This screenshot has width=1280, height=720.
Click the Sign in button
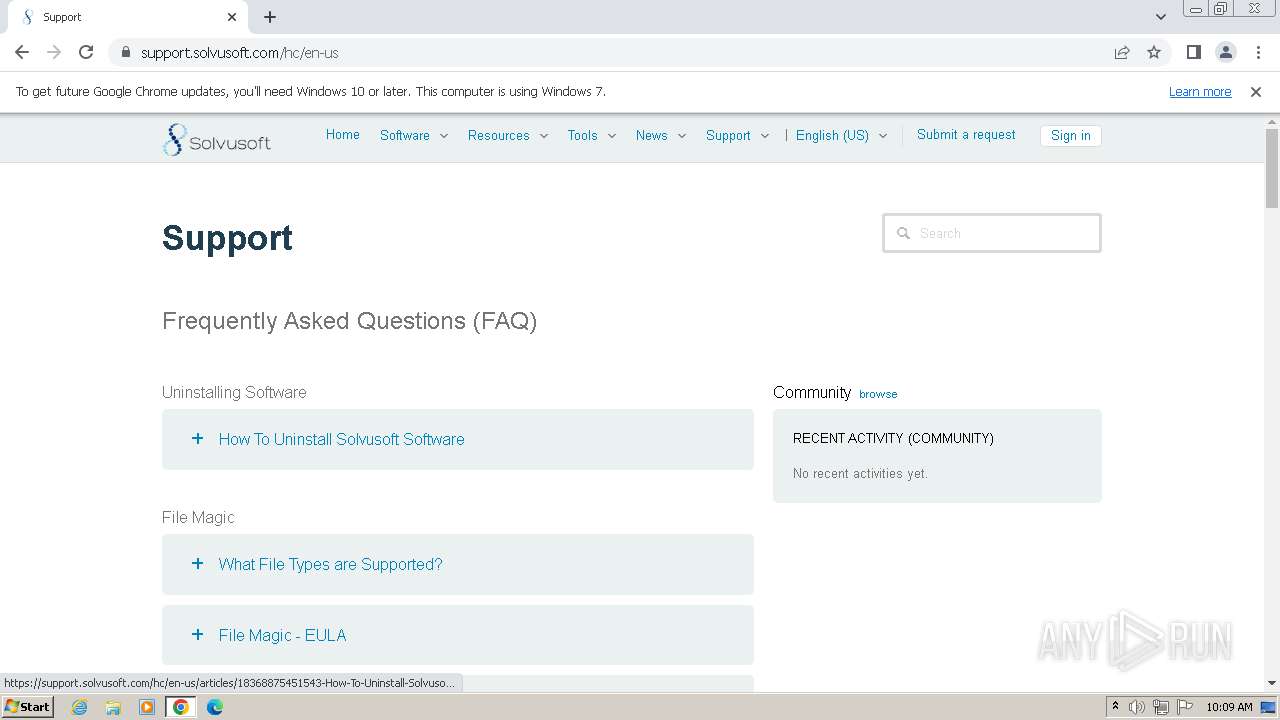(1070, 136)
